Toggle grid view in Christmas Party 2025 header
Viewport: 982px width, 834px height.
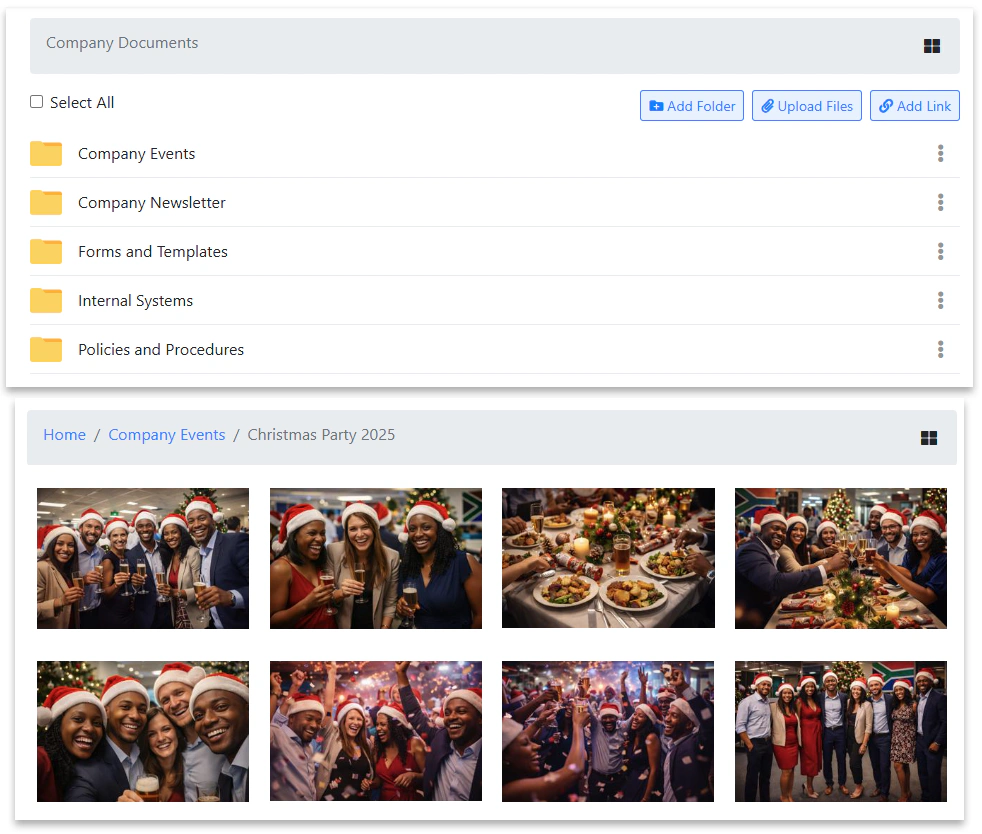coord(928,438)
